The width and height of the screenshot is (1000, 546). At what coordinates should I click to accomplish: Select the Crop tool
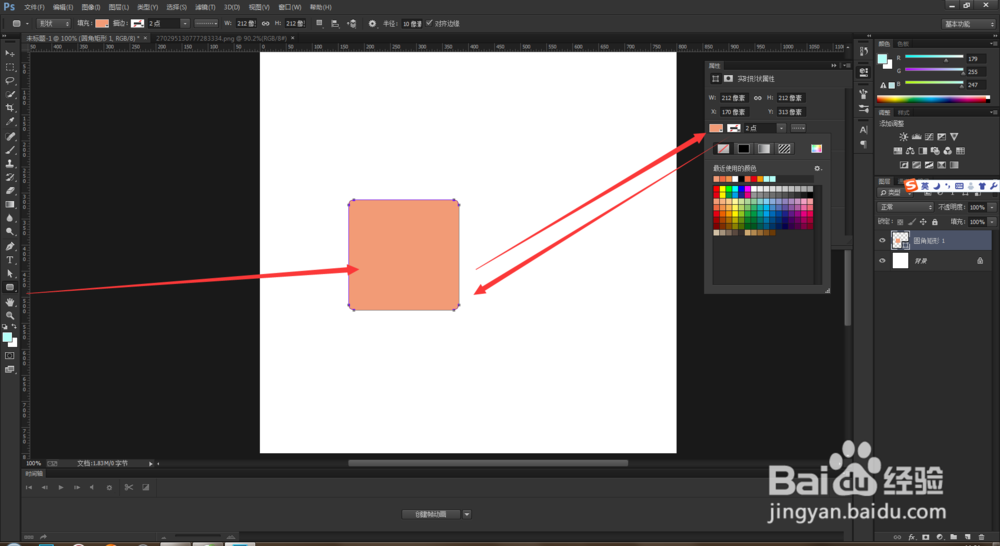tap(10, 108)
